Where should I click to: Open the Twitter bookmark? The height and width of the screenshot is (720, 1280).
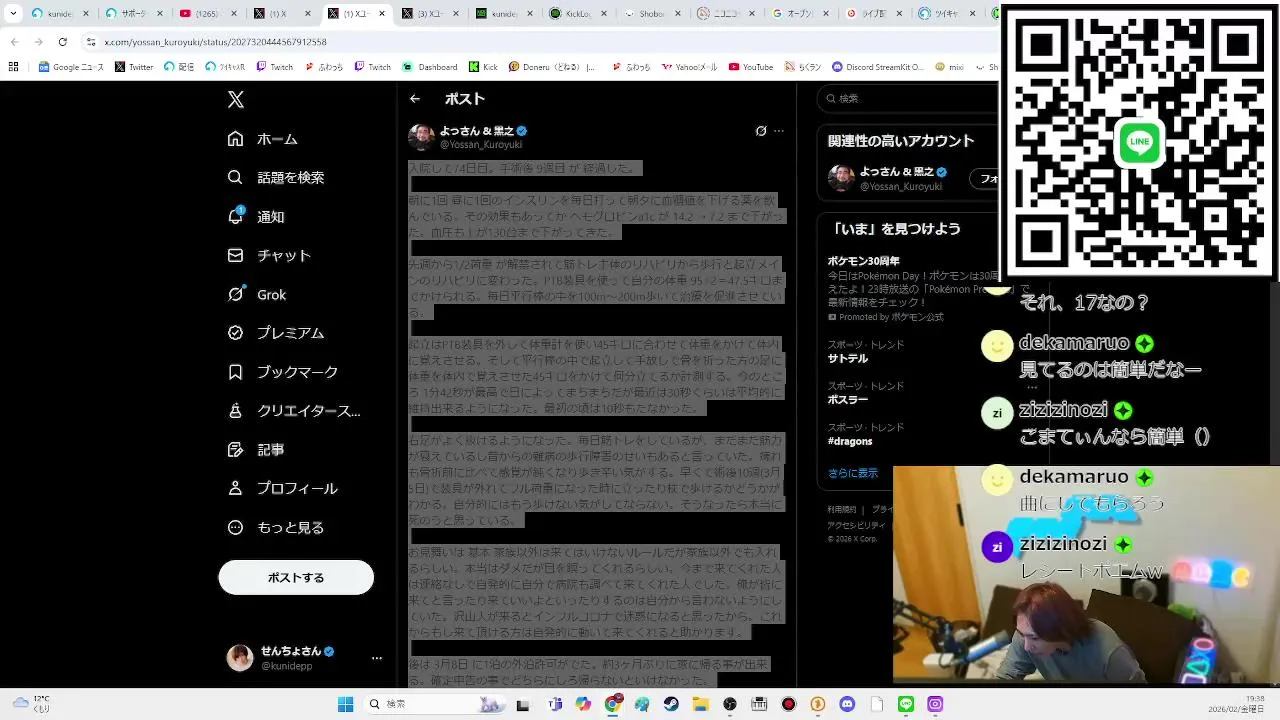coord(134,67)
